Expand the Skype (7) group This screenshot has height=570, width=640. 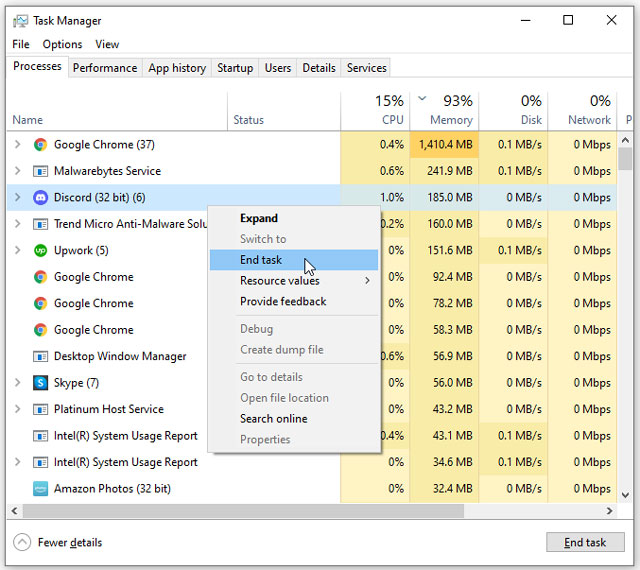pos(18,383)
